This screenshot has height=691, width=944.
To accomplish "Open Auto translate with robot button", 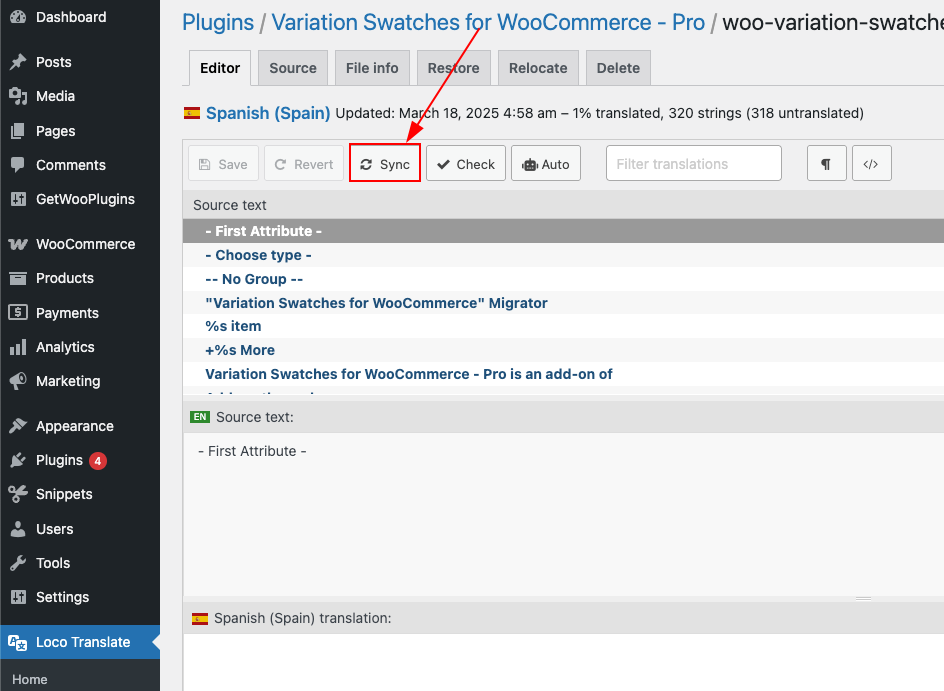I will [x=546, y=163].
